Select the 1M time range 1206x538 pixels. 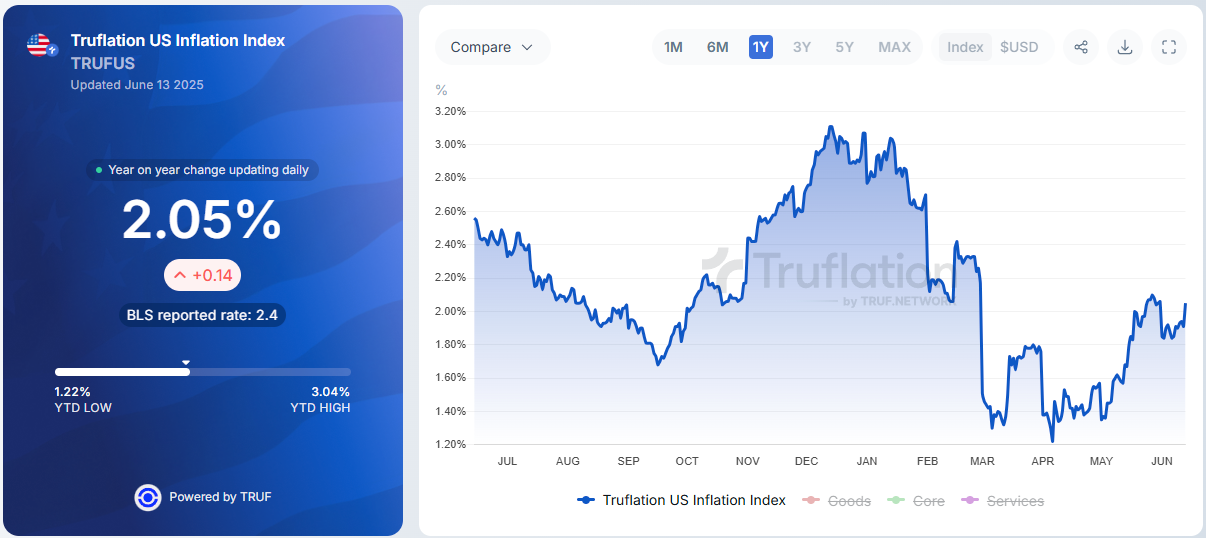pyautogui.click(x=673, y=47)
